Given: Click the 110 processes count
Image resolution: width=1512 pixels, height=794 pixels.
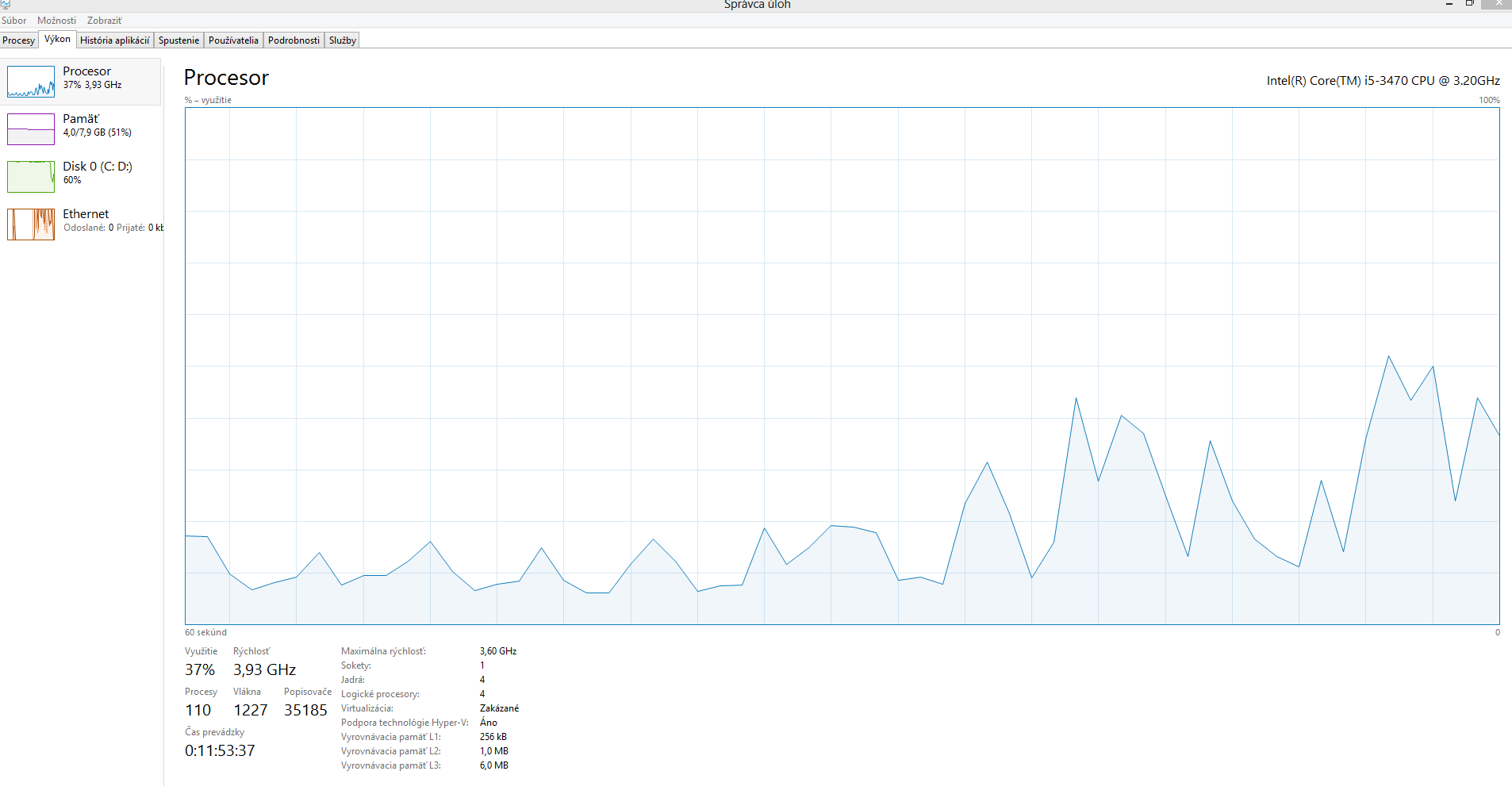Looking at the screenshot, I should tap(198, 711).
